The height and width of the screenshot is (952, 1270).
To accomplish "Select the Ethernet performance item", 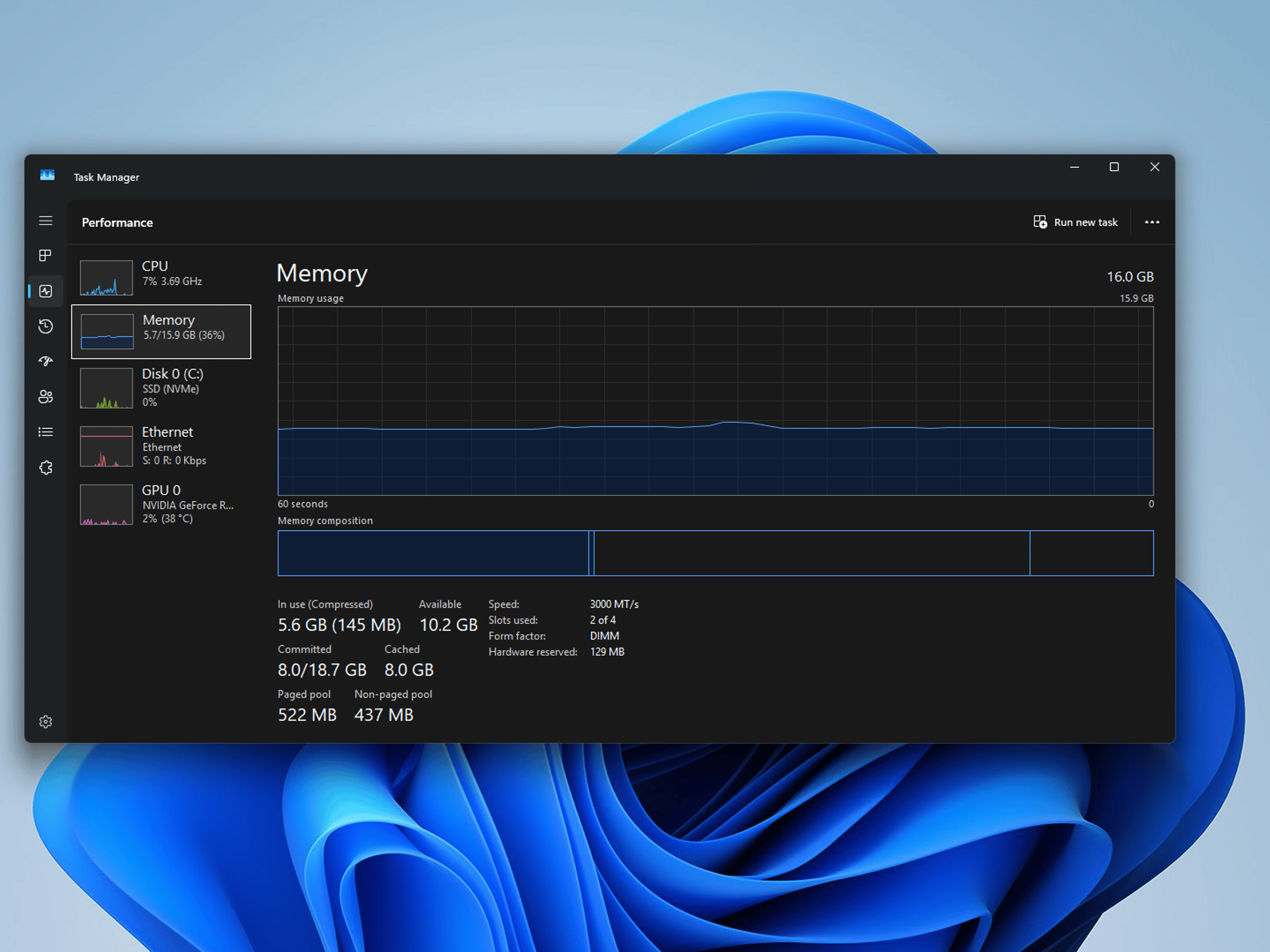I will (161, 446).
